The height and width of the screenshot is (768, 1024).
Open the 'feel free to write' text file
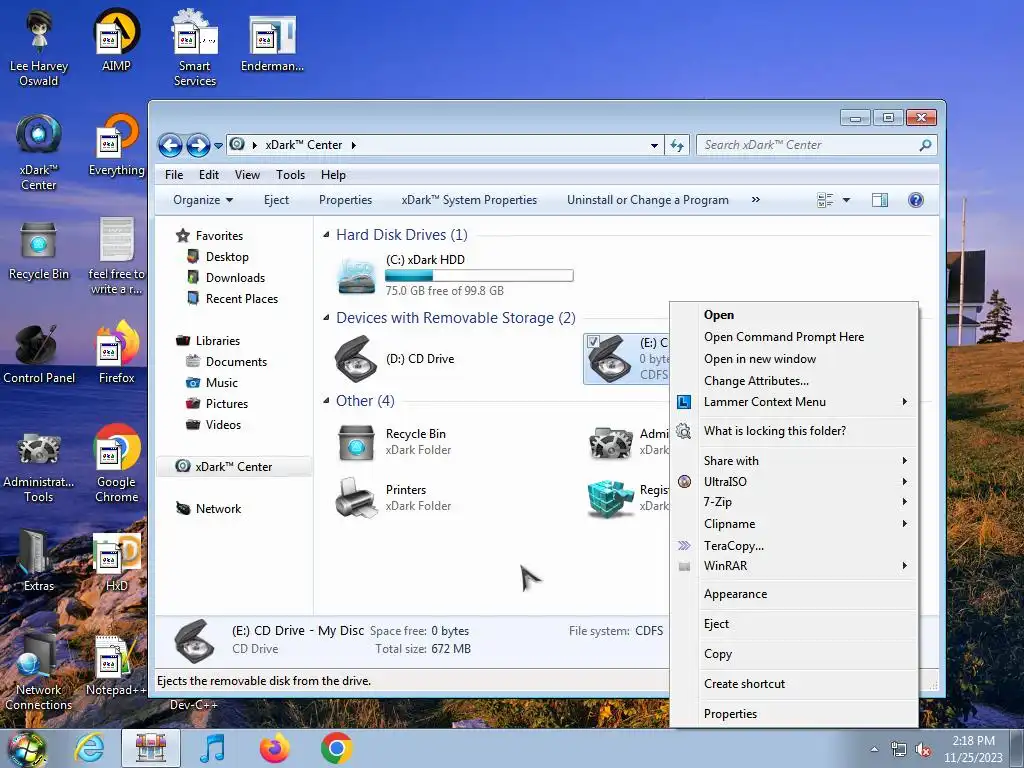point(116,256)
